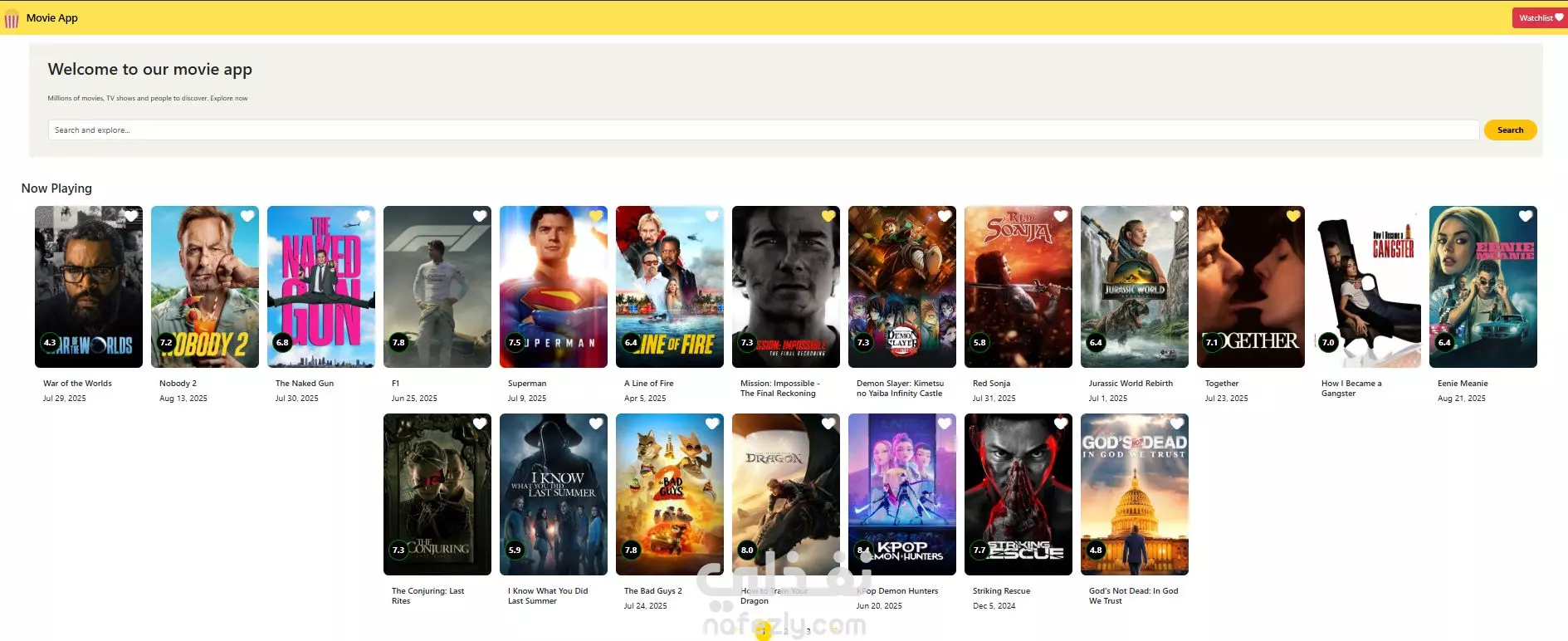Viewport: 1568px width, 641px height.
Task: Click the popcorn logo icon
Action: pos(12,18)
